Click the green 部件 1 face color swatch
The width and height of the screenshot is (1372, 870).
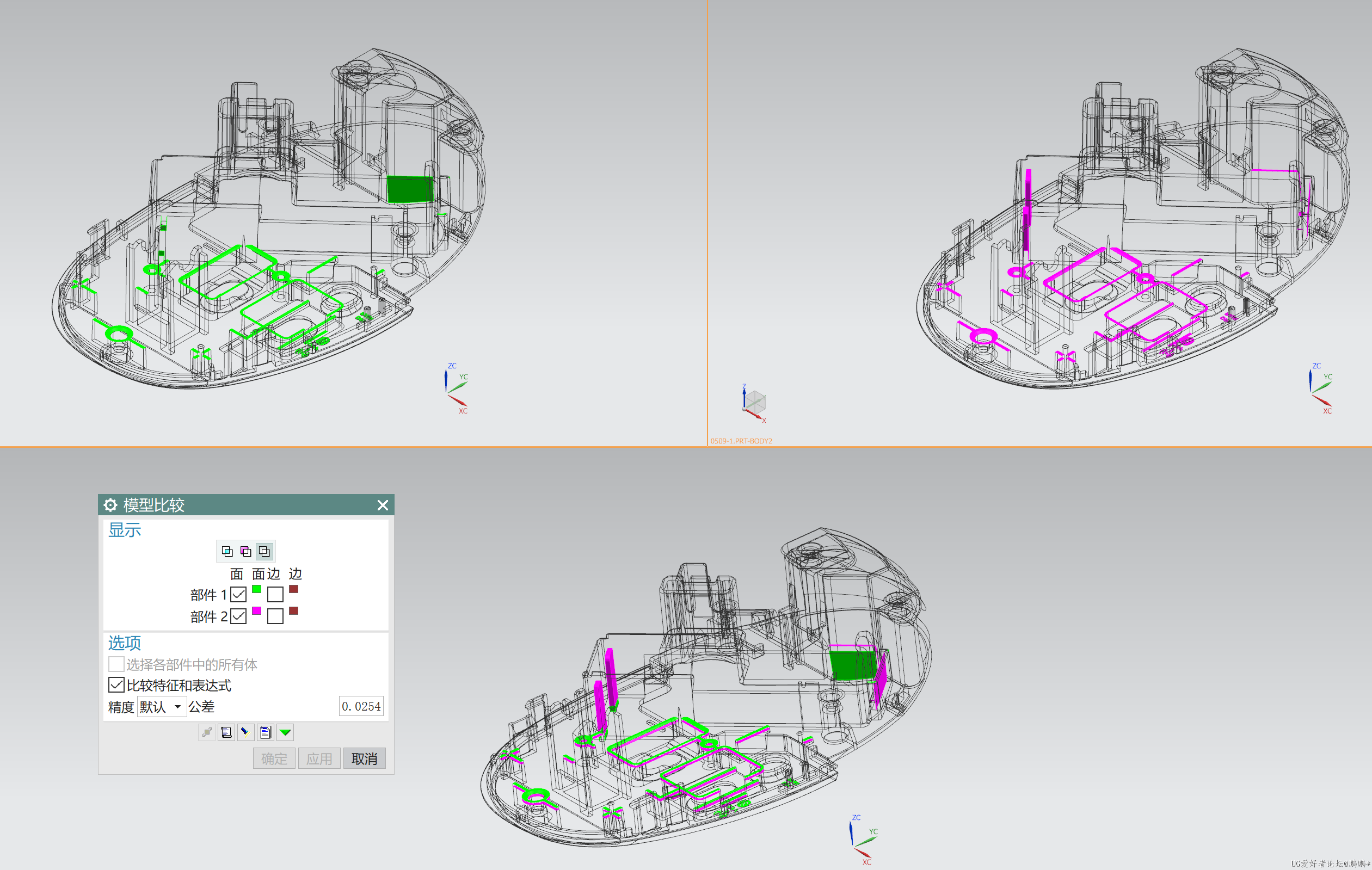pos(256,589)
